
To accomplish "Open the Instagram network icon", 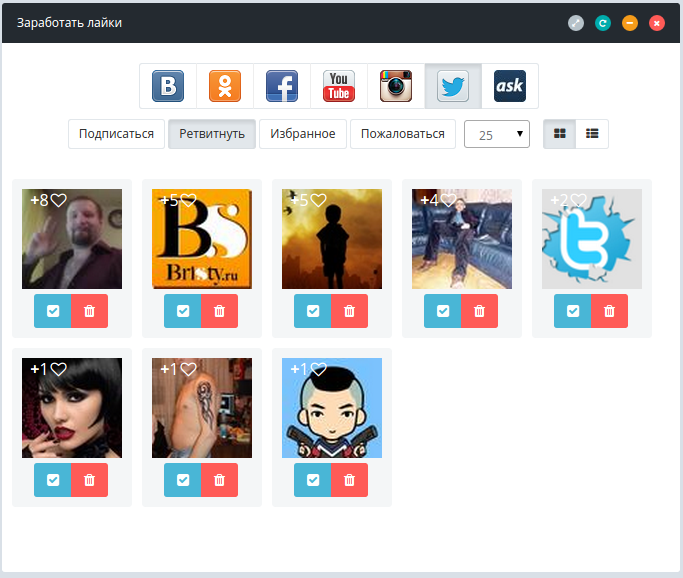I will [396, 86].
